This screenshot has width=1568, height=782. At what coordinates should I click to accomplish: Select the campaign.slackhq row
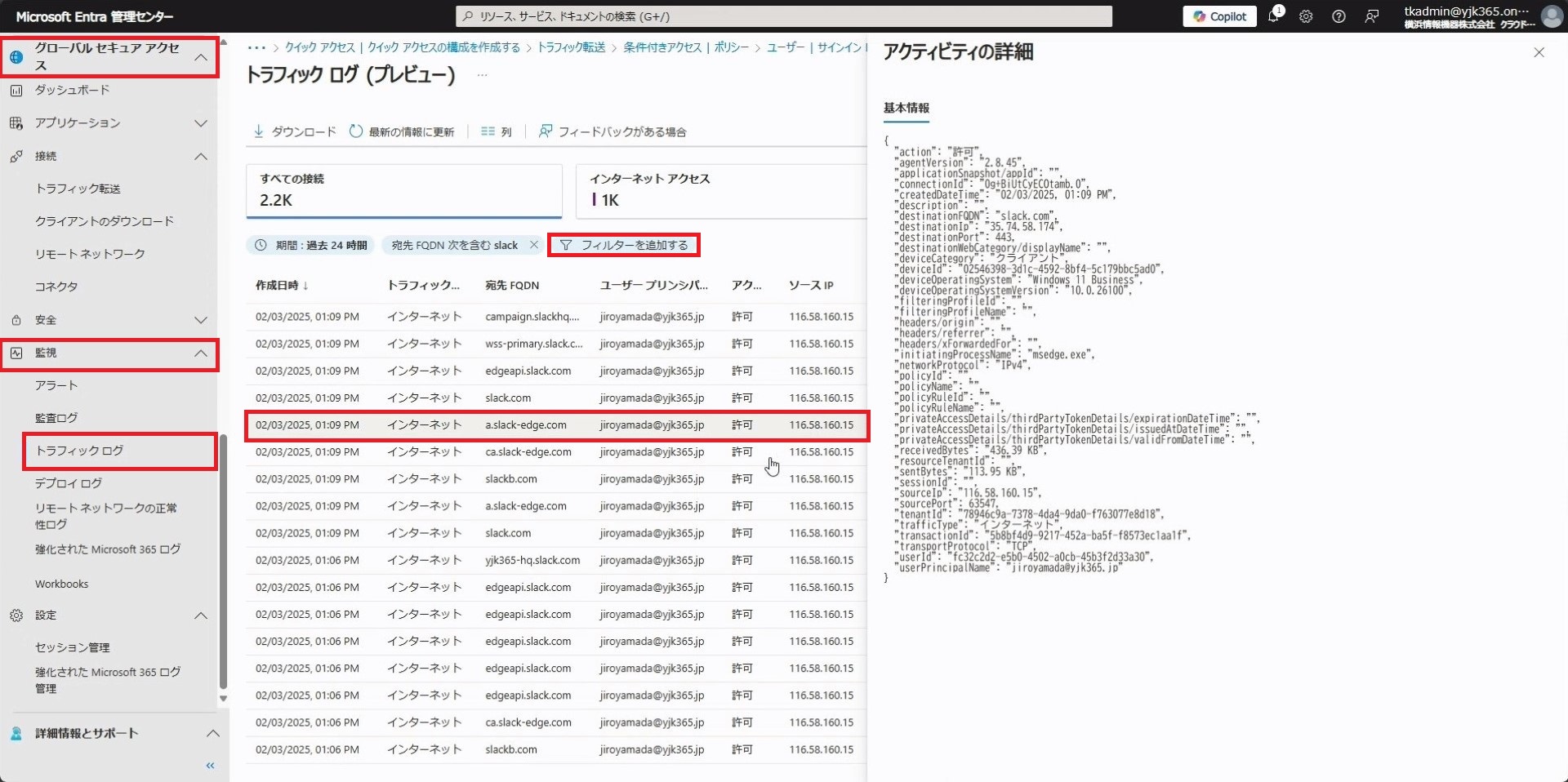[556, 317]
